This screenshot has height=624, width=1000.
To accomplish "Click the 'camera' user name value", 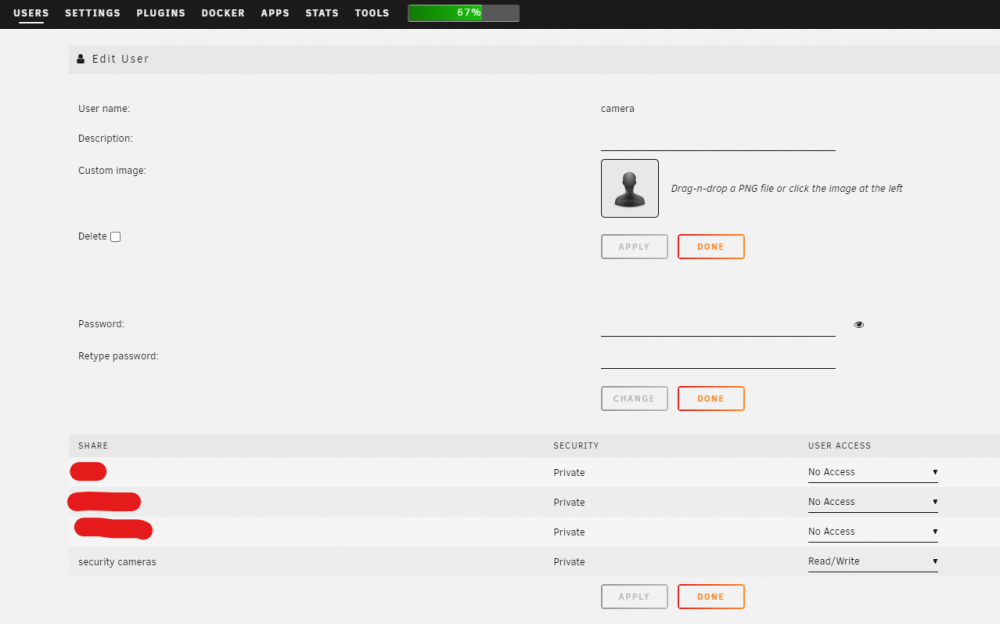I will [x=617, y=108].
